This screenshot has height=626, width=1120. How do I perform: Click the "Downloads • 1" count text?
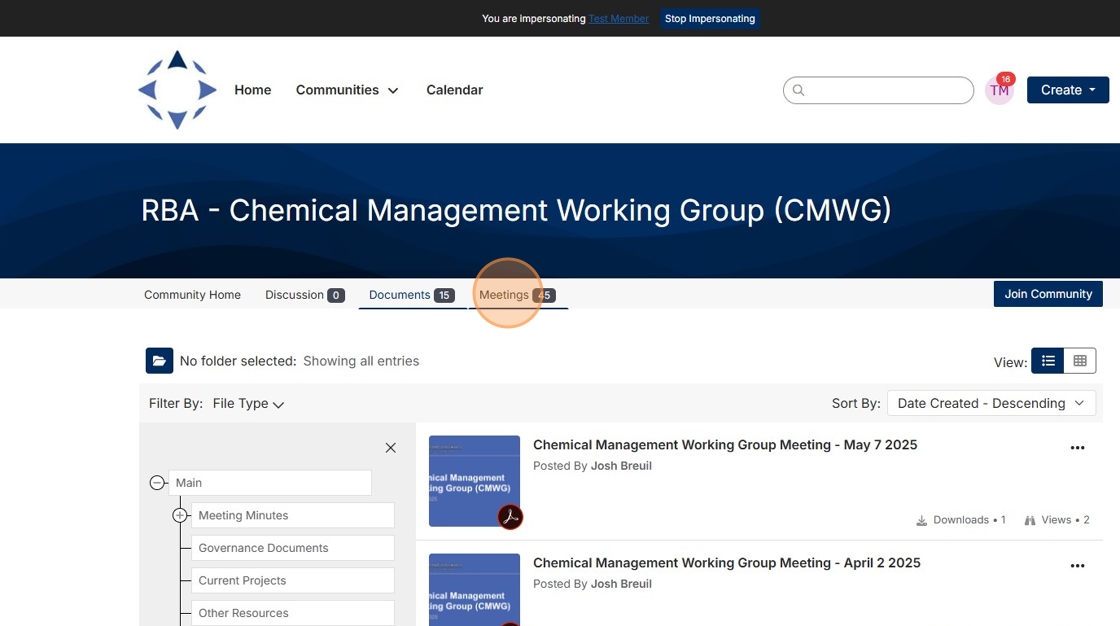pos(969,520)
